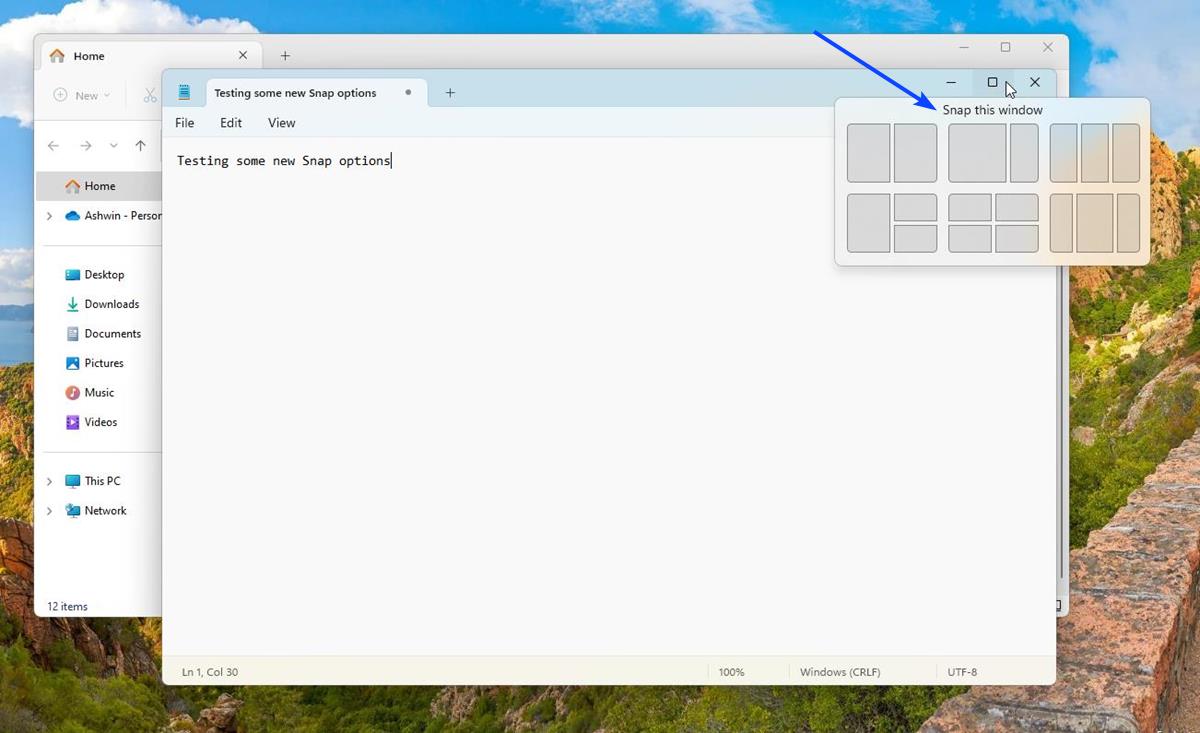The width and height of the screenshot is (1200, 733).
Task: Add a new Notepad tab
Action: click(450, 93)
